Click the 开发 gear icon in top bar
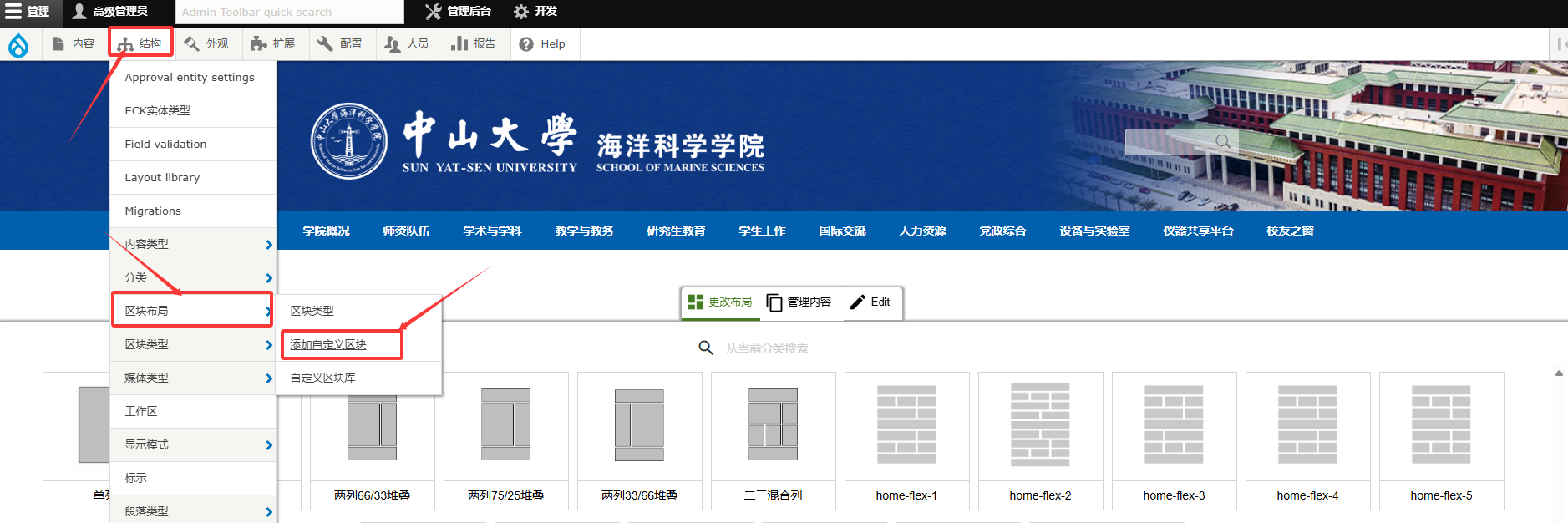The height and width of the screenshot is (523, 1568). pos(521,12)
